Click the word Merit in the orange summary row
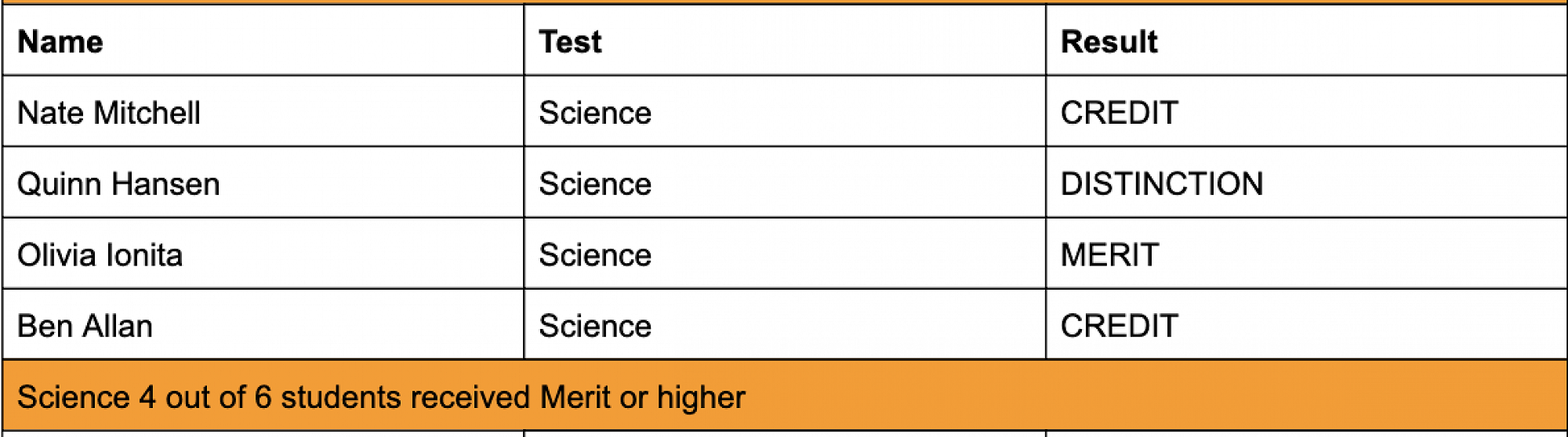Screen dimensions: 1568x437 [x=575, y=397]
